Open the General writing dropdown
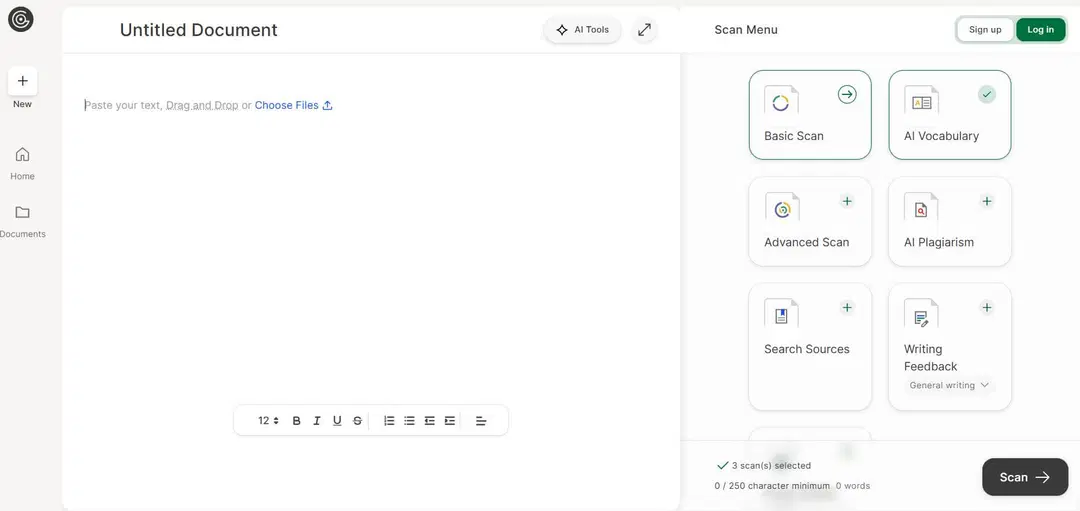Viewport: 1080px width, 511px height. [949, 385]
